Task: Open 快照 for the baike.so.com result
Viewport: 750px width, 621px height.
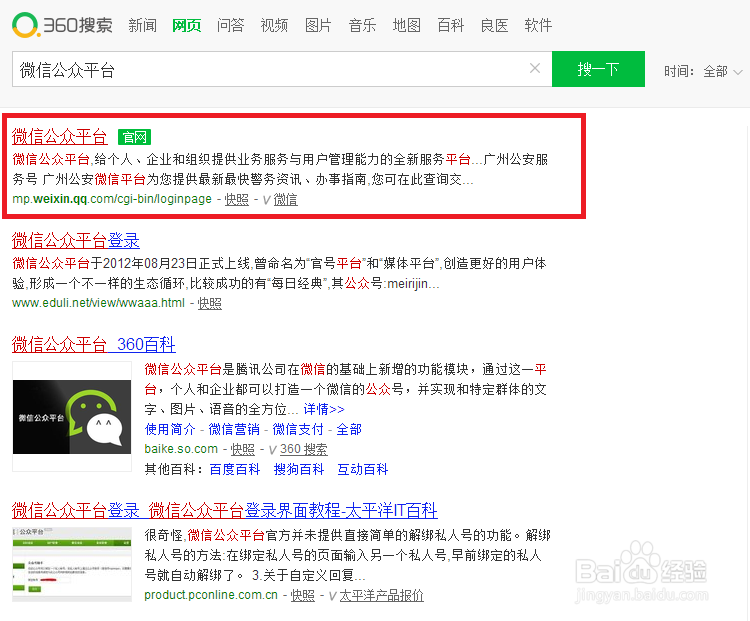Action: click(x=243, y=449)
